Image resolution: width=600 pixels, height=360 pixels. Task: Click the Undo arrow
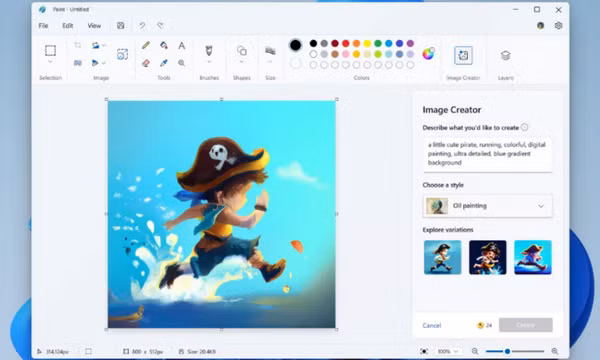pos(142,26)
